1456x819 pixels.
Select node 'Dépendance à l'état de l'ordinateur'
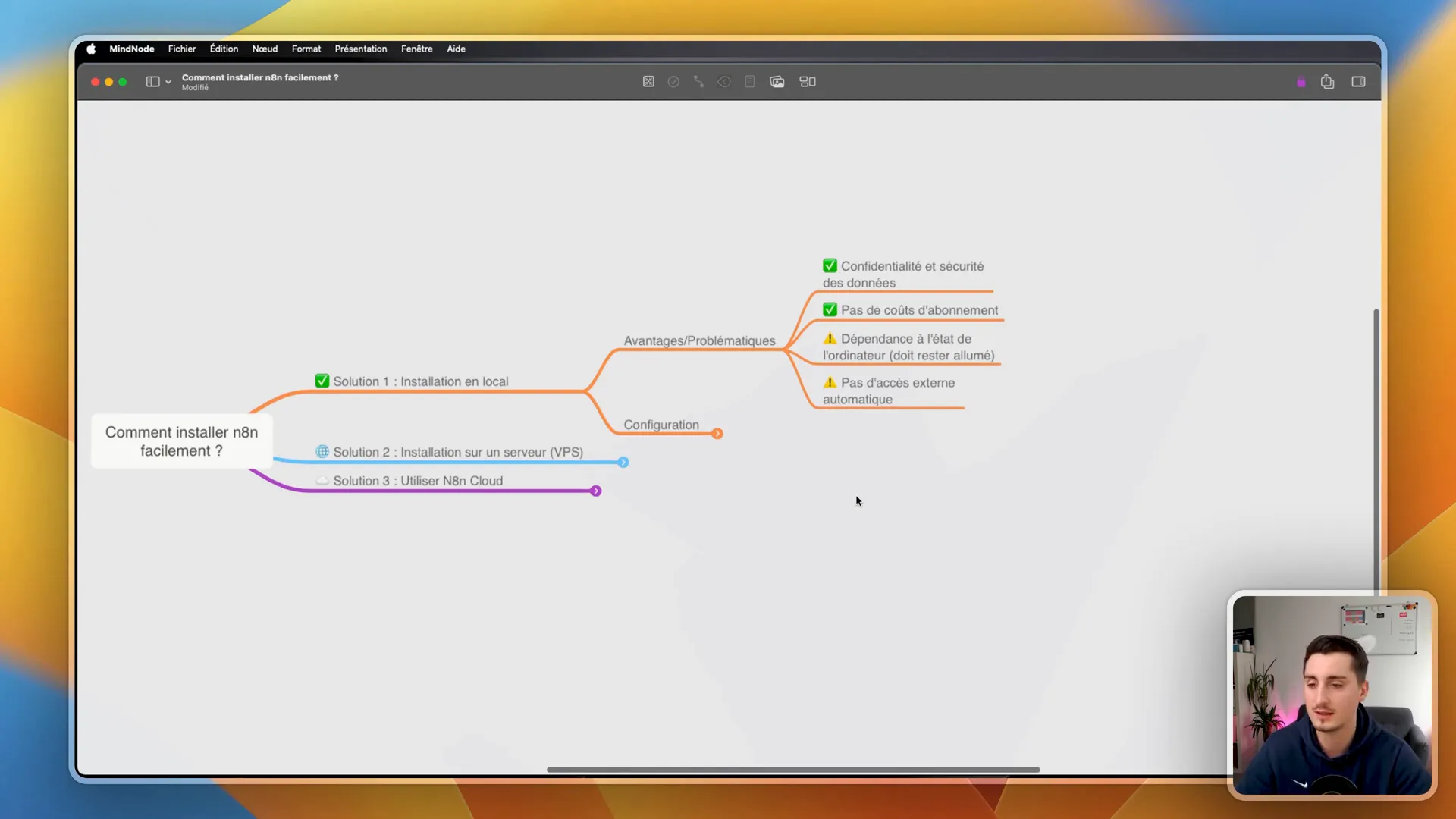click(908, 347)
